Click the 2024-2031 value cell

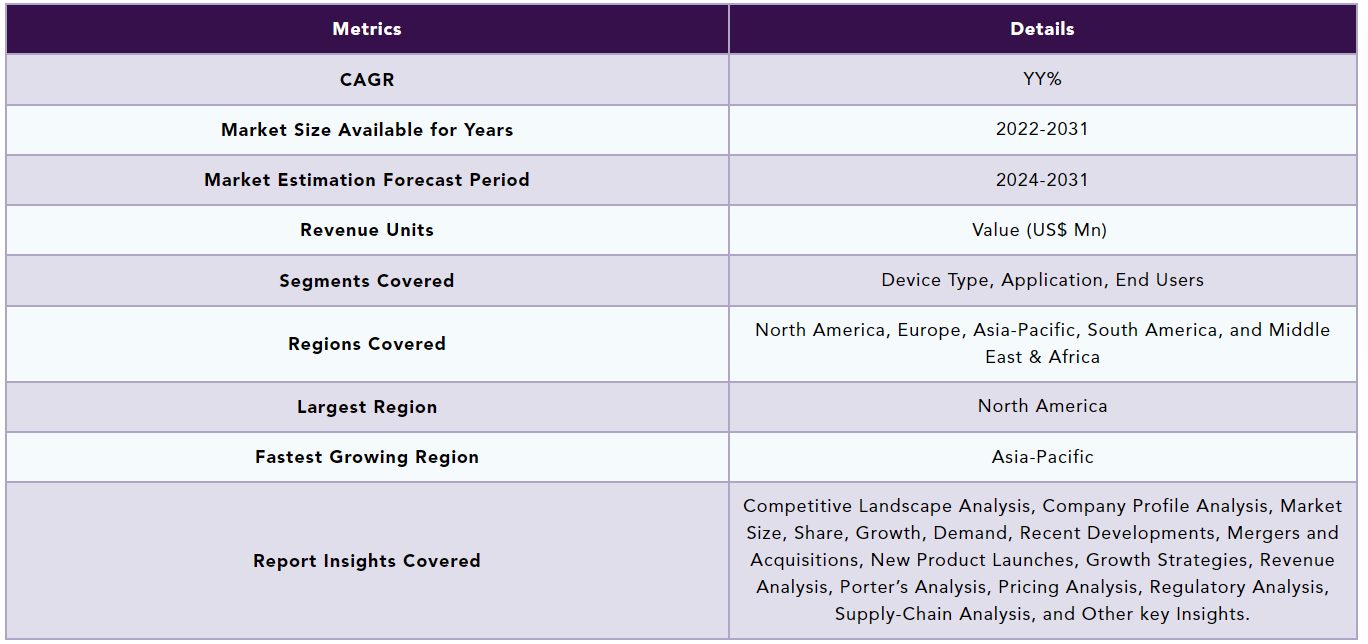[1042, 180]
